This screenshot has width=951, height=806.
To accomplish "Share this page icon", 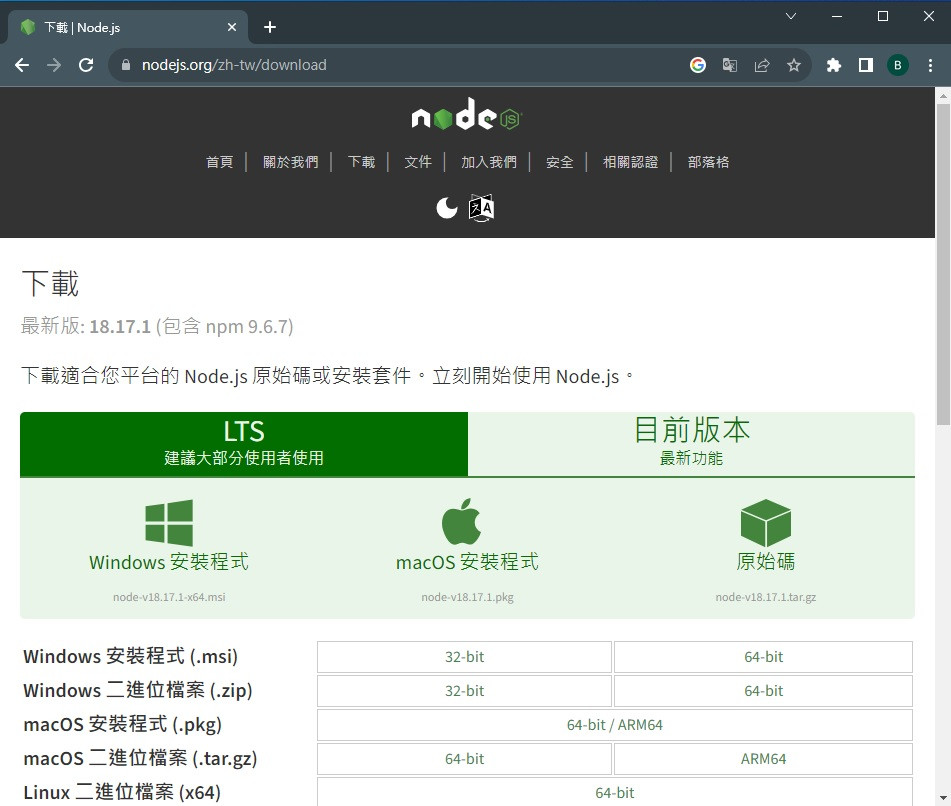I will [762, 65].
